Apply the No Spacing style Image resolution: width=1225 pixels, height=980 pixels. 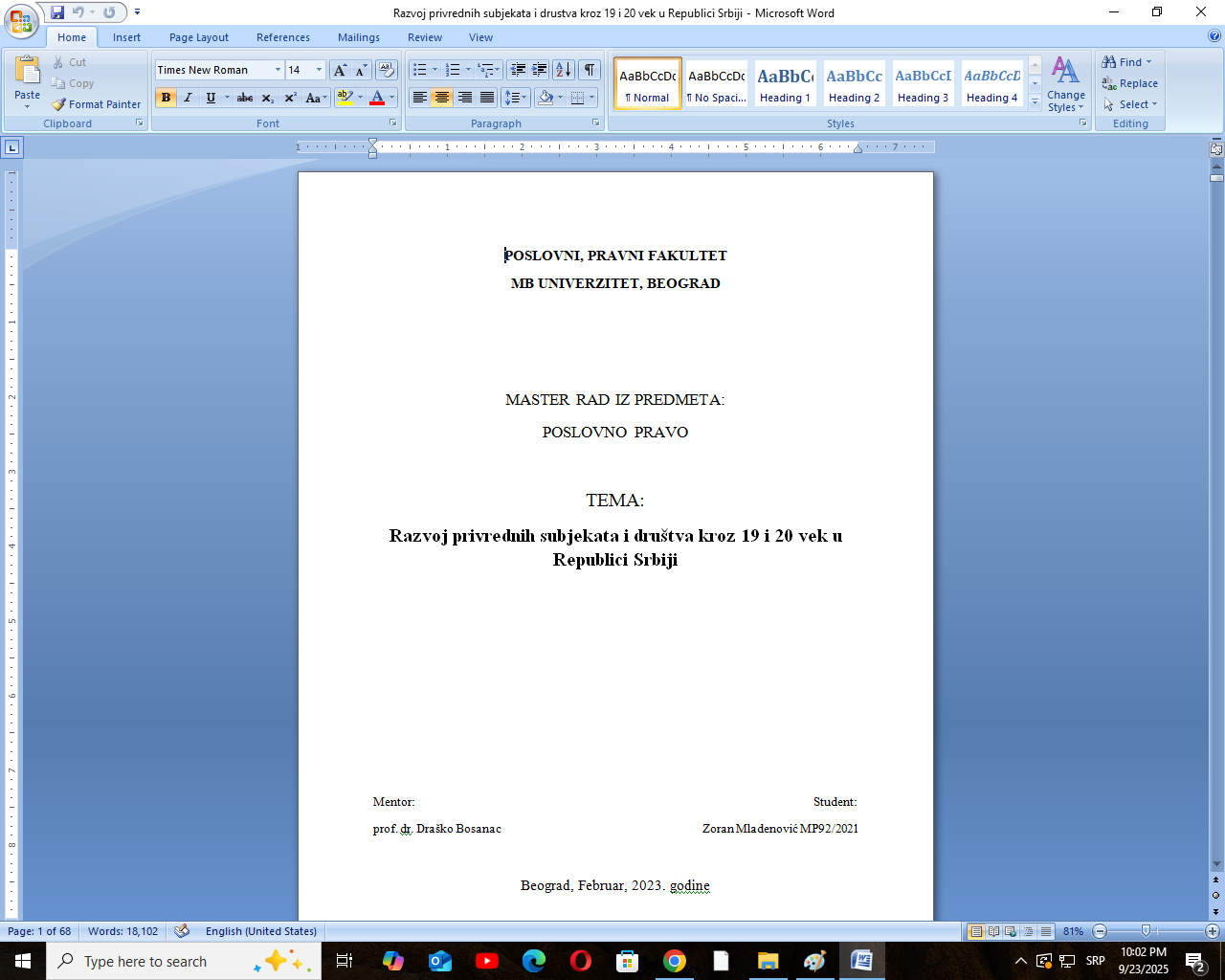click(x=716, y=84)
